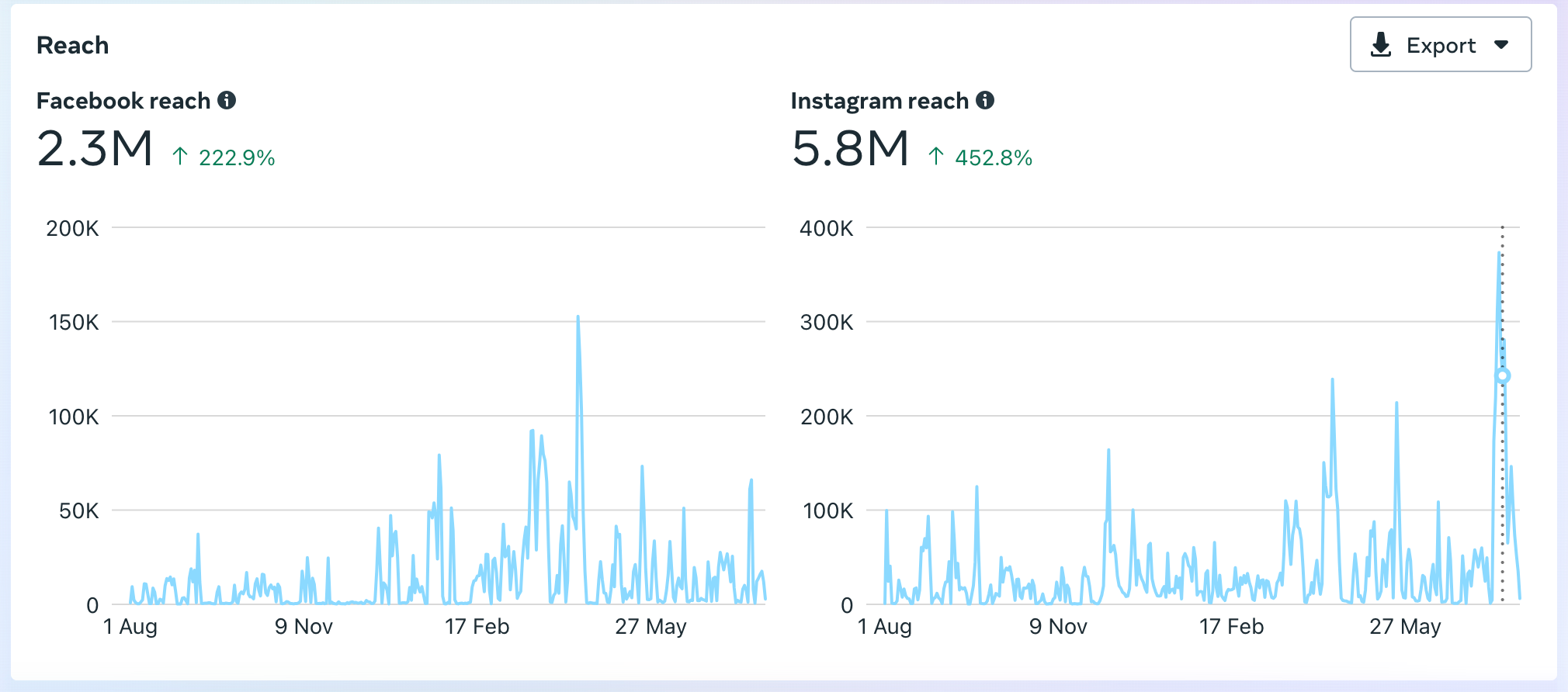Click the Instagram reach info icon
This screenshot has width=1568, height=692.
[x=985, y=100]
